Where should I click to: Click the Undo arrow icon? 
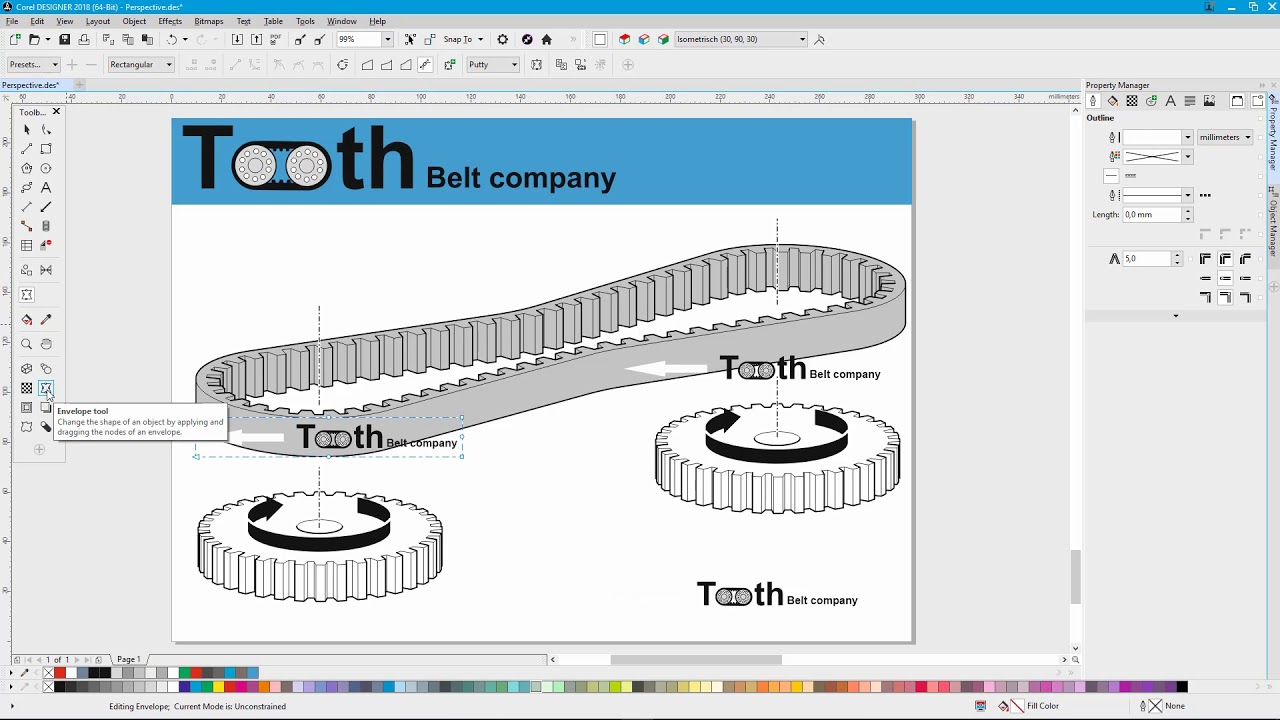pyautogui.click(x=172, y=40)
